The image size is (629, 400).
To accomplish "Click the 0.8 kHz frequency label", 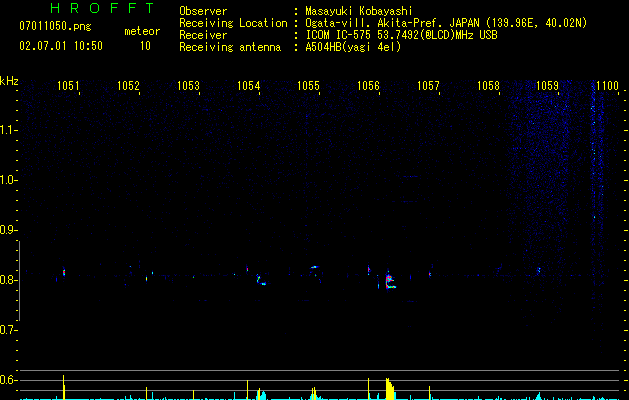I will [8, 280].
